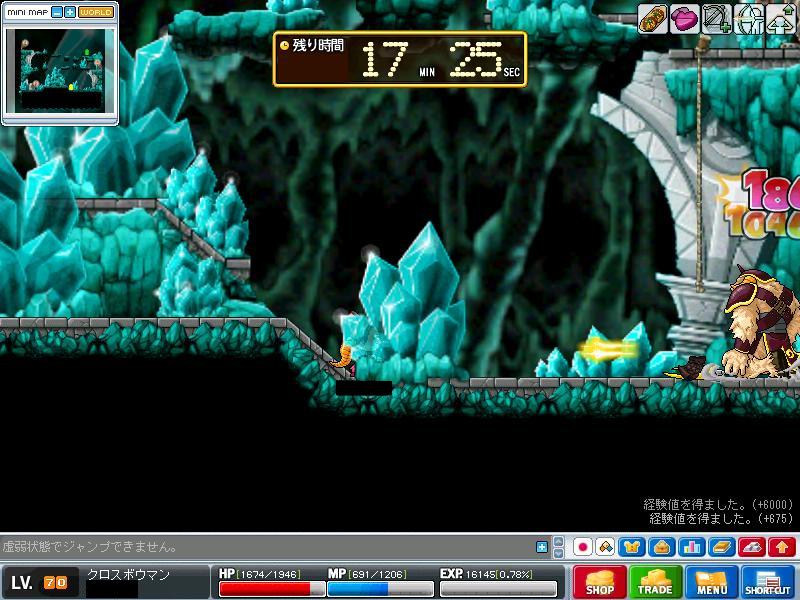Open the TRADE button
800x600 pixels.
[655, 582]
